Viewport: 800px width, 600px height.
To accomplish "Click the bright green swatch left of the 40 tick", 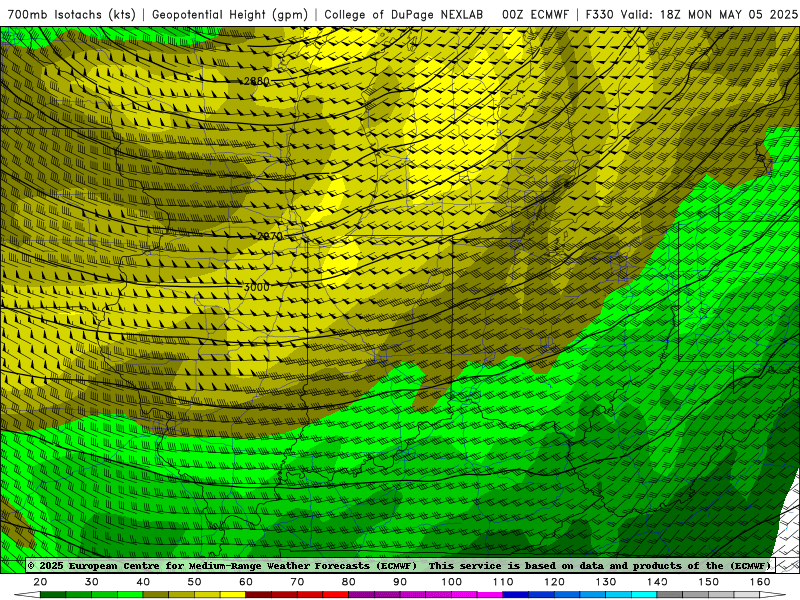I will pyautogui.click(x=130, y=595).
